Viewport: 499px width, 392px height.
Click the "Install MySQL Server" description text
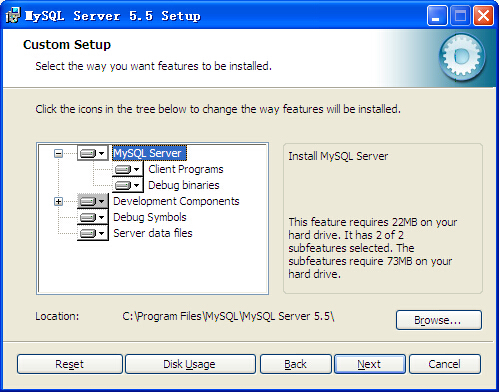pos(338,156)
